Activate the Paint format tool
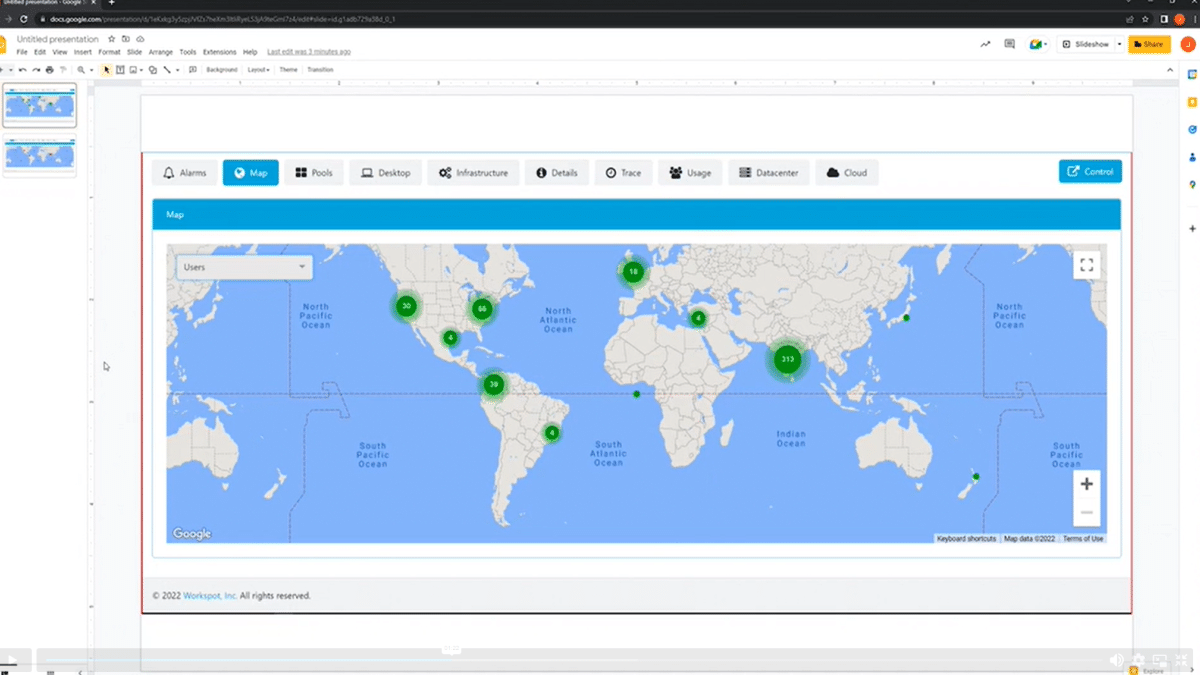 coord(62,69)
